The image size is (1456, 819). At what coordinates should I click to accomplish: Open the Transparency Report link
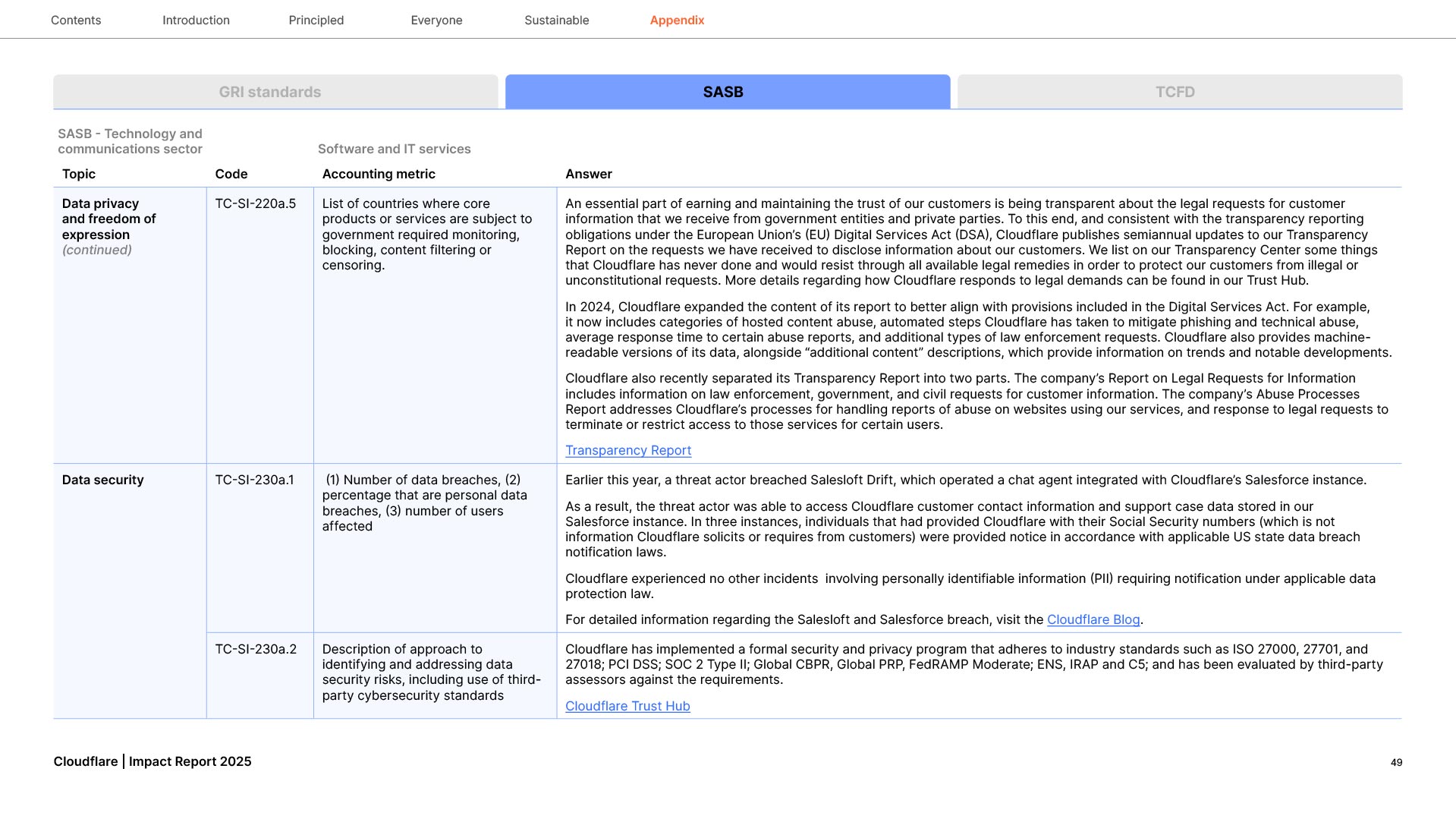pos(628,450)
